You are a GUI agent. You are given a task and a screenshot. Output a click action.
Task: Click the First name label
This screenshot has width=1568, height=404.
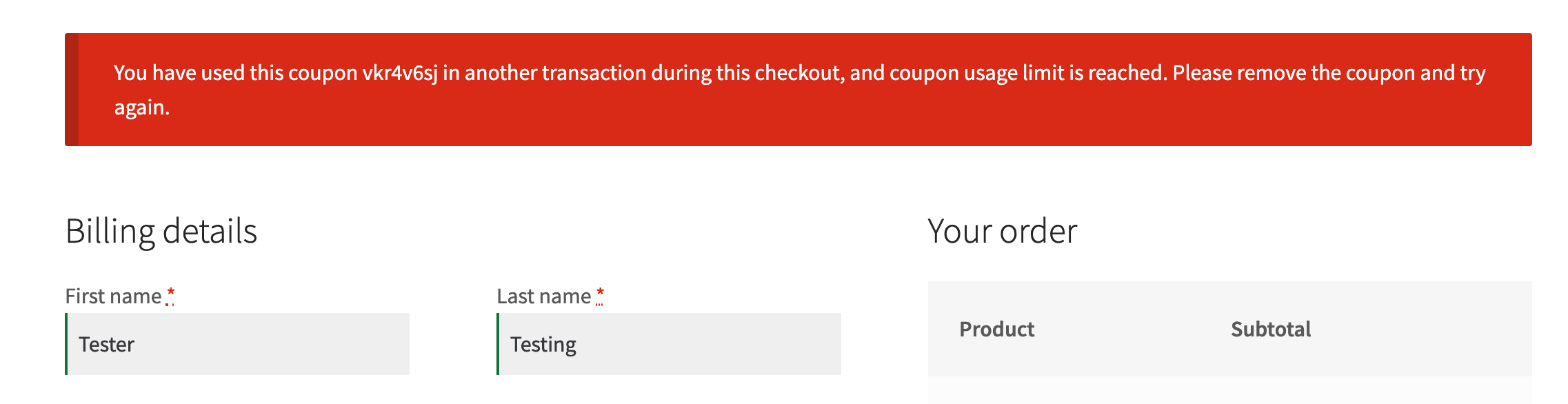coord(113,296)
